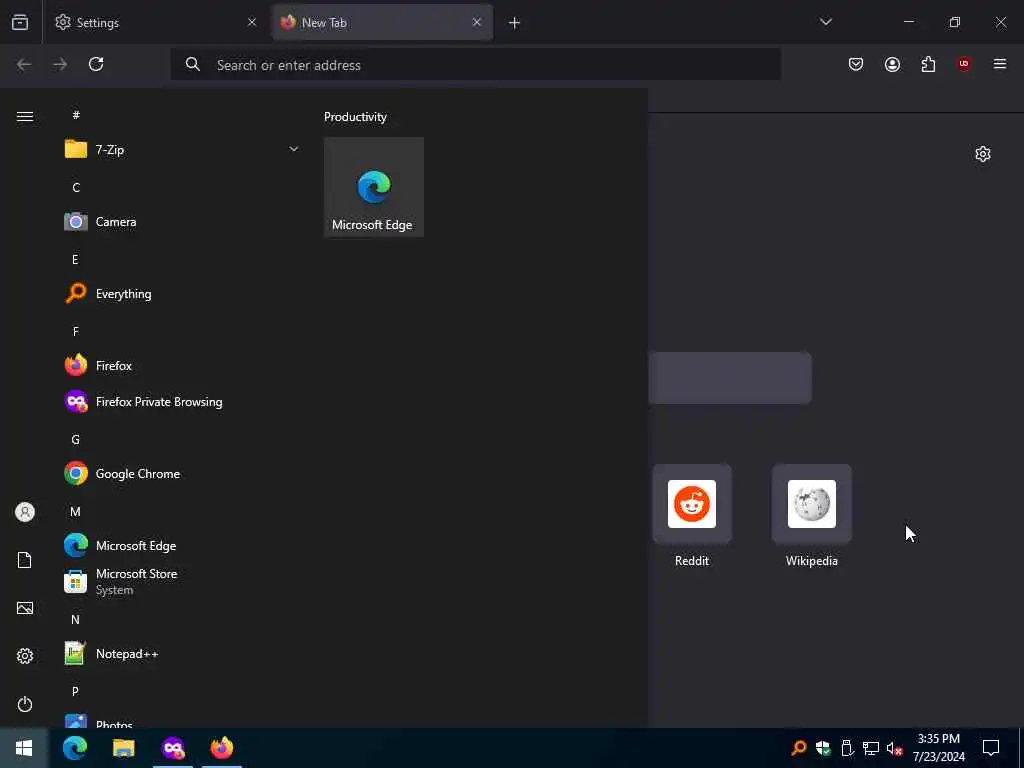Open Safely Remove Hardware tray icon
Screen dimensions: 1024x768
(x=847, y=748)
